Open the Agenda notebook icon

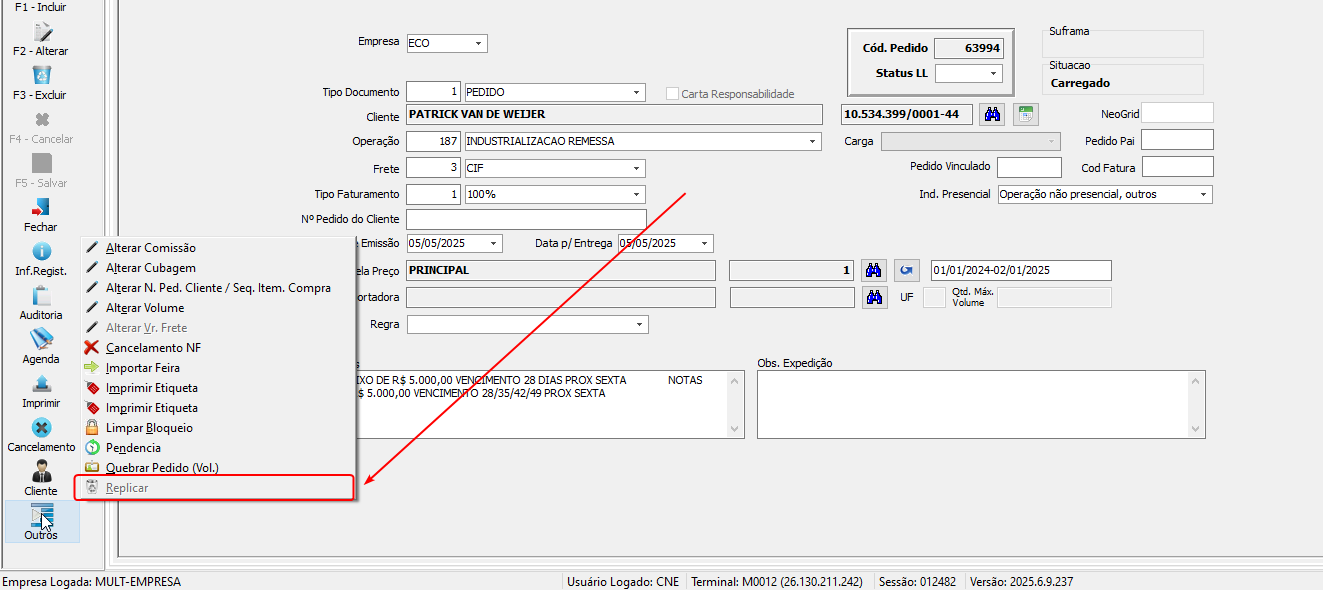pos(41,340)
